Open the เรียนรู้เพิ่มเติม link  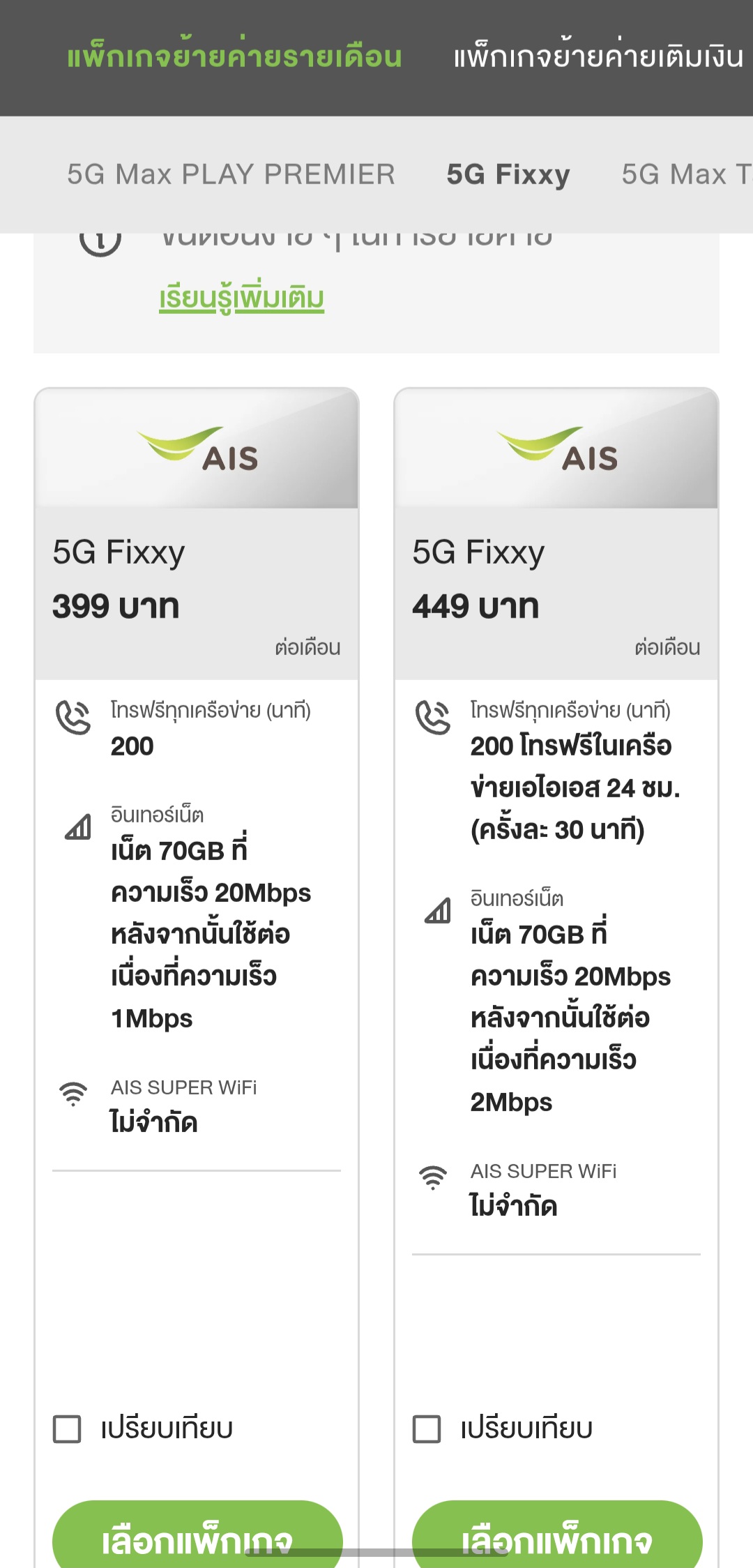click(241, 299)
